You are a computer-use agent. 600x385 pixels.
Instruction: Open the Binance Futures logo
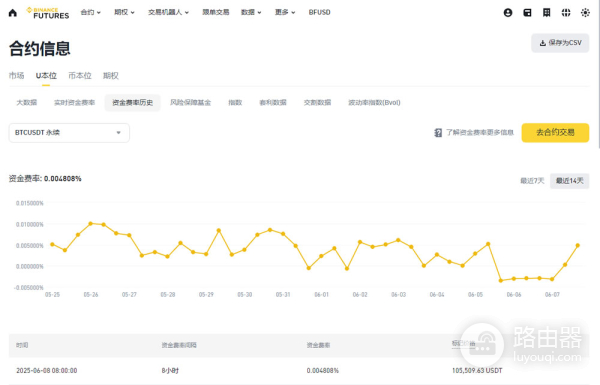pos(48,13)
